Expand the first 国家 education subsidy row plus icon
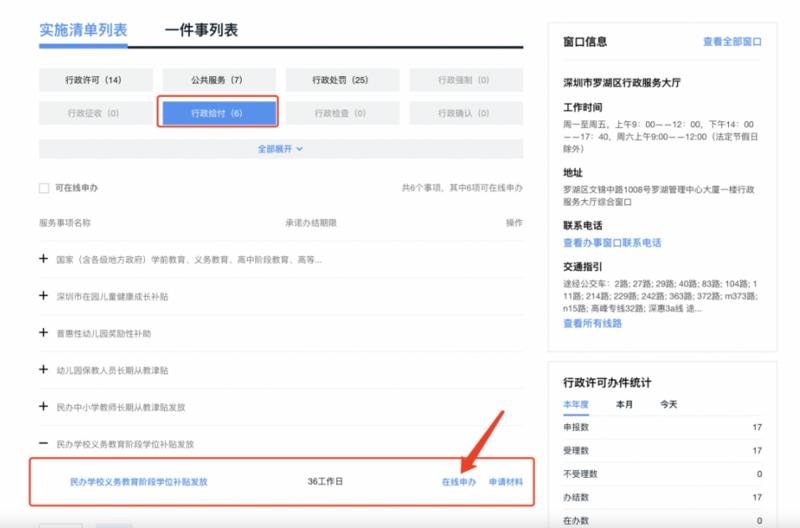This screenshot has height=528, width=800. (x=43, y=259)
